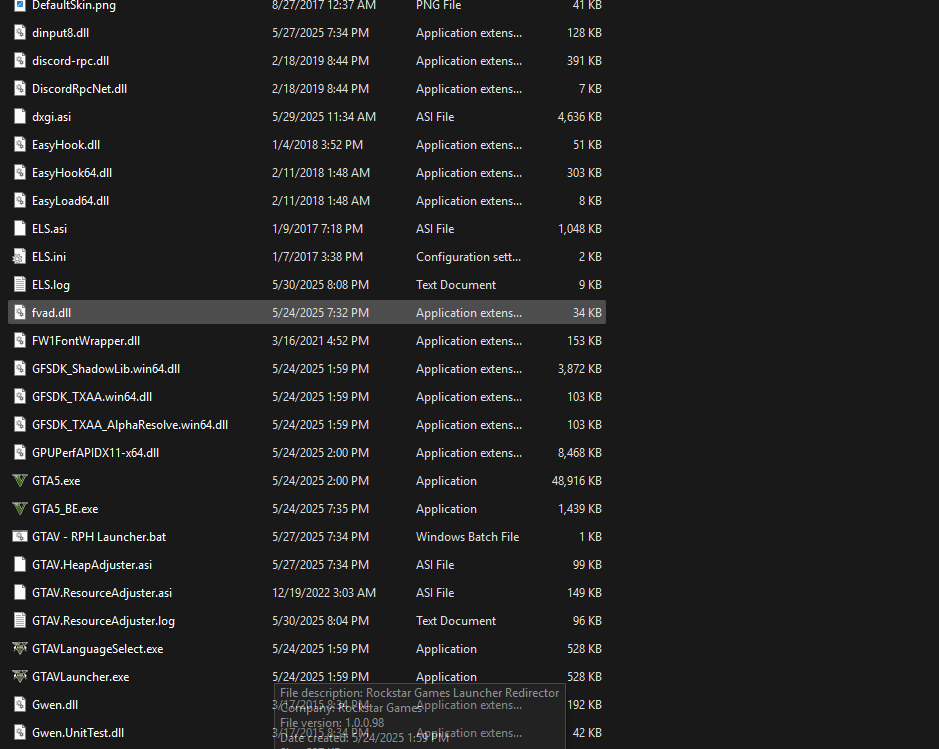Click the GFSDK_ShadowLib.win64.dll file icon
The width and height of the screenshot is (939, 749).
(20, 369)
